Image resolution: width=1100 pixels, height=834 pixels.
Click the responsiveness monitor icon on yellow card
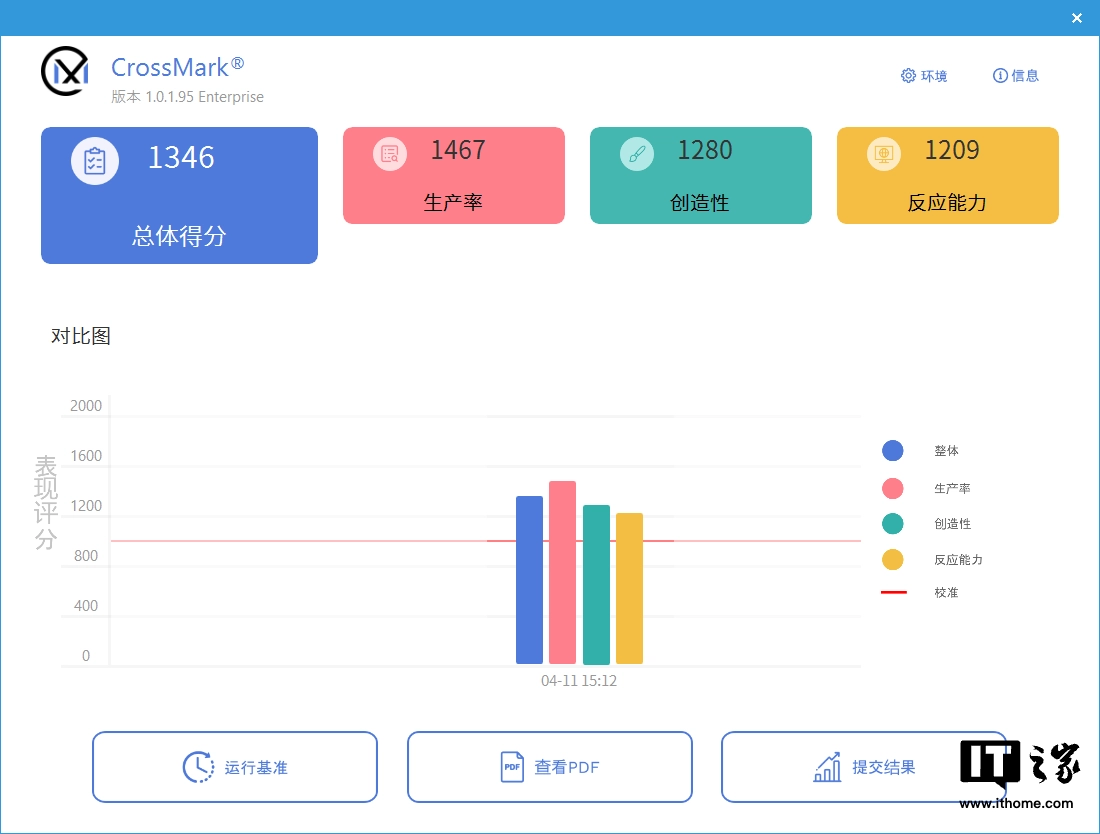(884, 153)
